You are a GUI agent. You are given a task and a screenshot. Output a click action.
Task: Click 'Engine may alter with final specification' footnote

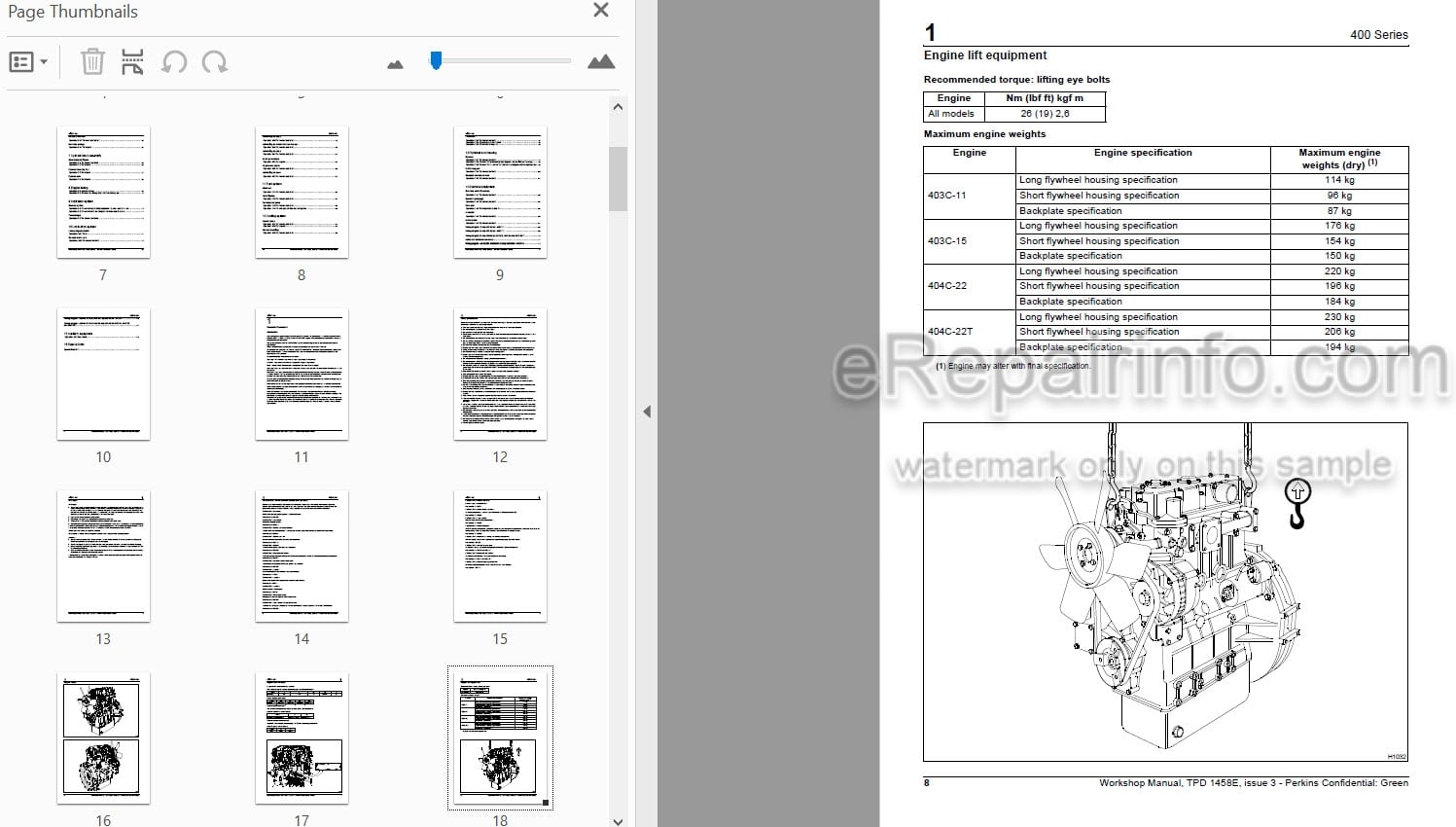[1012, 366]
